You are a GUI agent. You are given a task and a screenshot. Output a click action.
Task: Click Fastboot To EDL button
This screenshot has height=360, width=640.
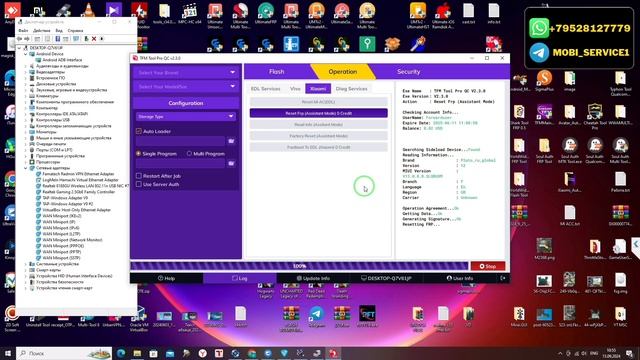coord(319,147)
